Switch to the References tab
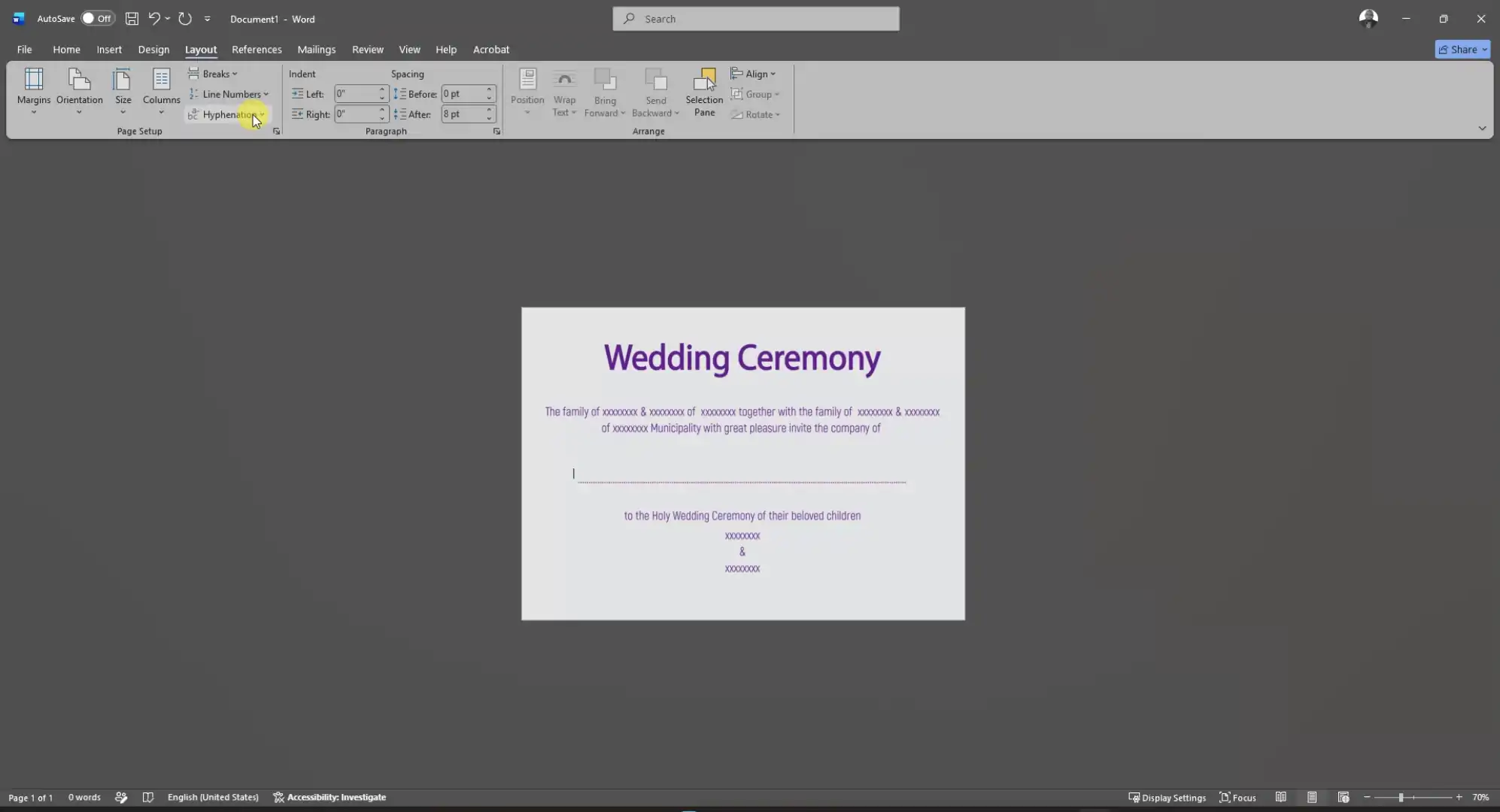The width and height of the screenshot is (1500, 812). click(257, 50)
